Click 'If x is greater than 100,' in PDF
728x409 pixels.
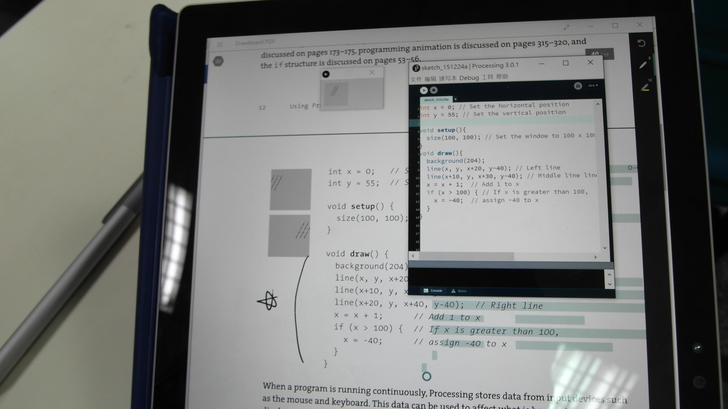tap(494, 331)
